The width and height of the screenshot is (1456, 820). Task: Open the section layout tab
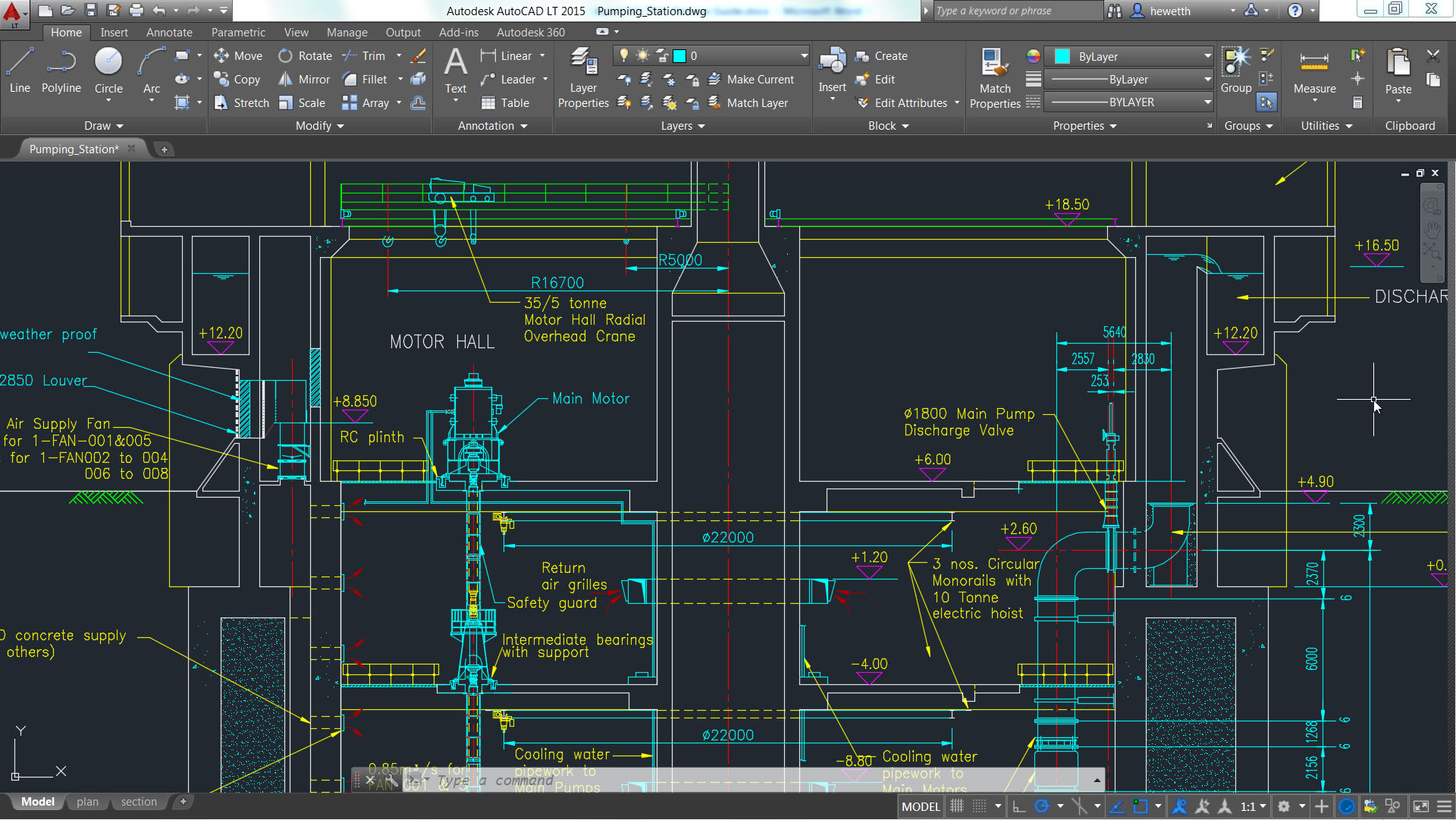138,801
